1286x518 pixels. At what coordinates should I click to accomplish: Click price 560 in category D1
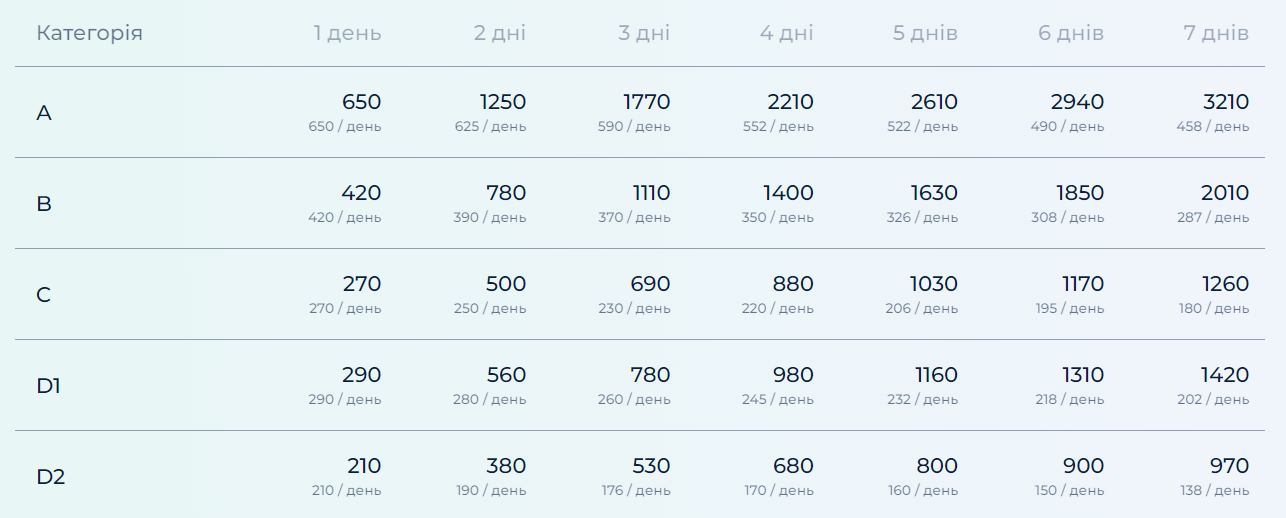(x=506, y=375)
